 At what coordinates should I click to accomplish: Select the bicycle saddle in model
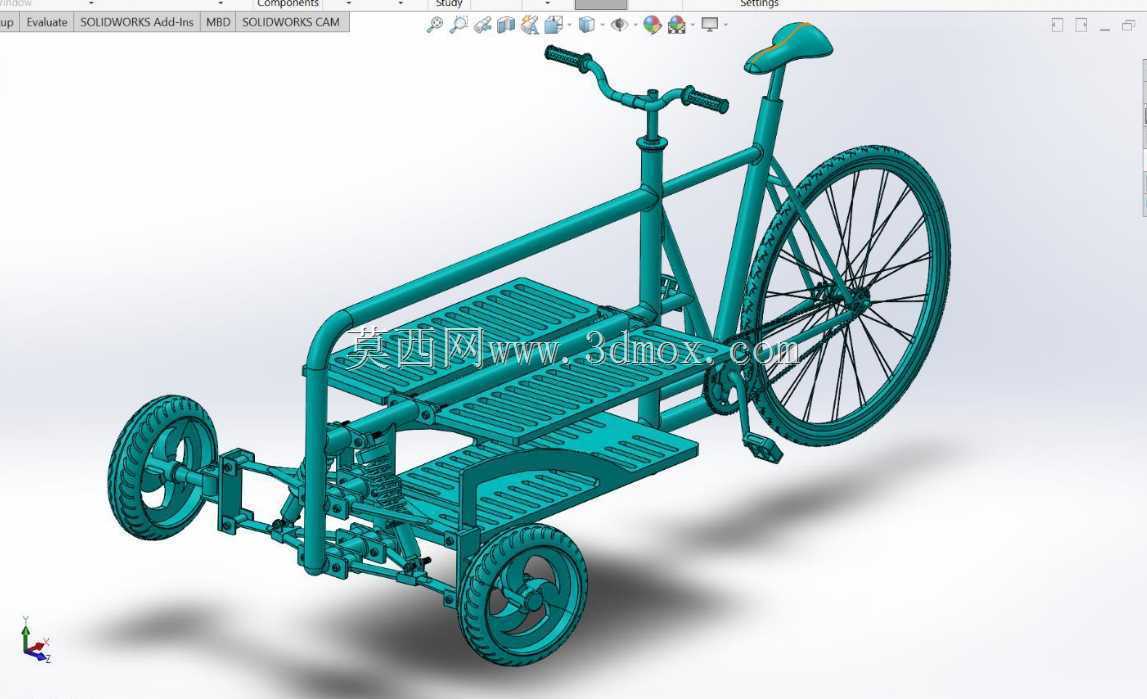[789, 48]
